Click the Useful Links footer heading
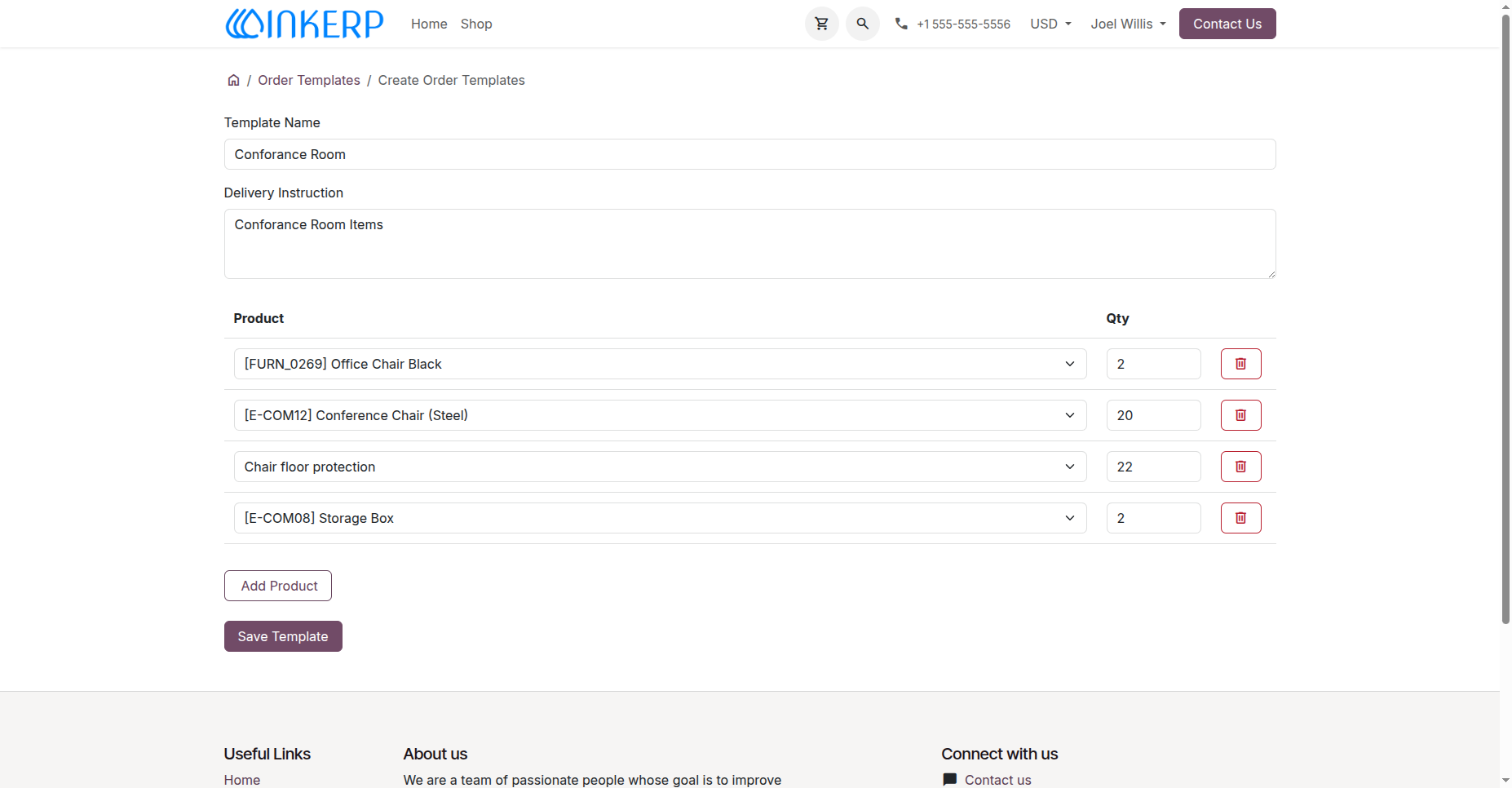This screenshot has width=1512, height=788. pyautogui.click(x=267, y=754)
